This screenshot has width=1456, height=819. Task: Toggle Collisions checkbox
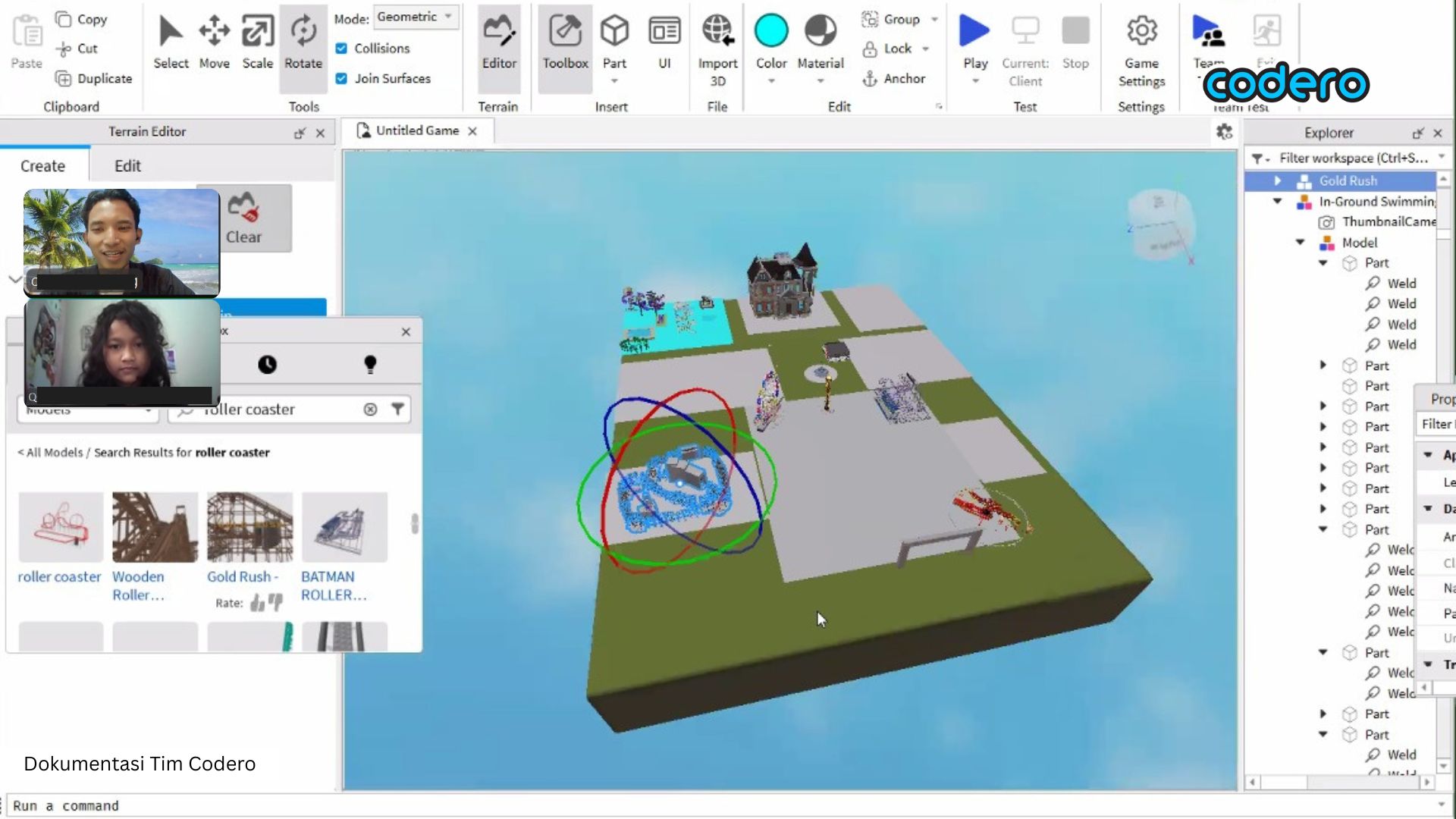pos(341,49)
